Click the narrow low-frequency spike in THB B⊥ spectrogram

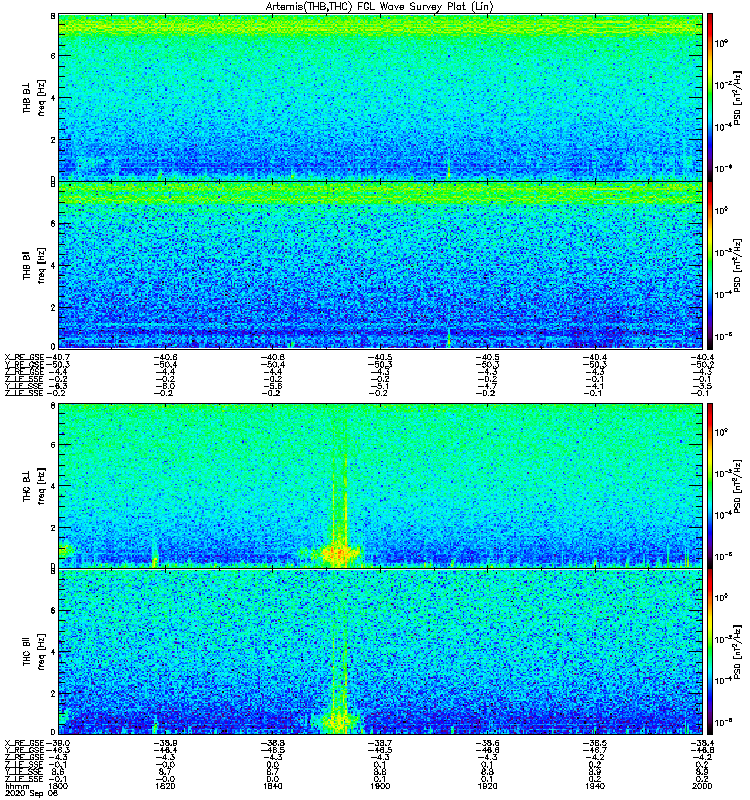[448, 169]
